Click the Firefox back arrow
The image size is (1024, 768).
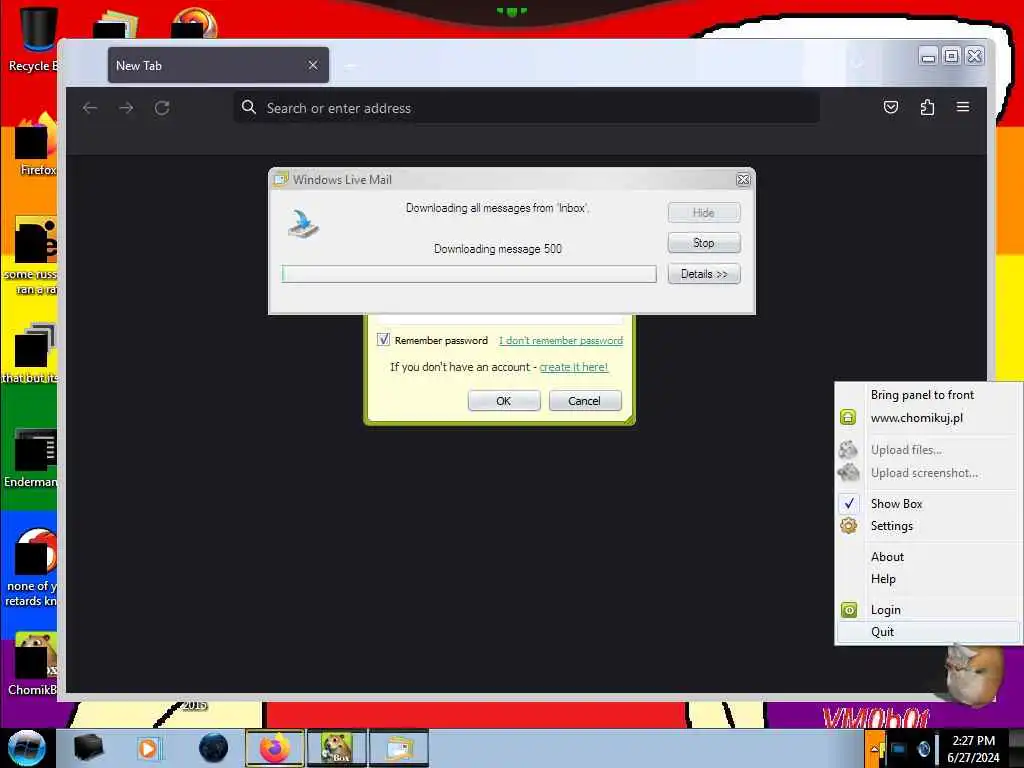pyautogui.click(x=90, y=108)
